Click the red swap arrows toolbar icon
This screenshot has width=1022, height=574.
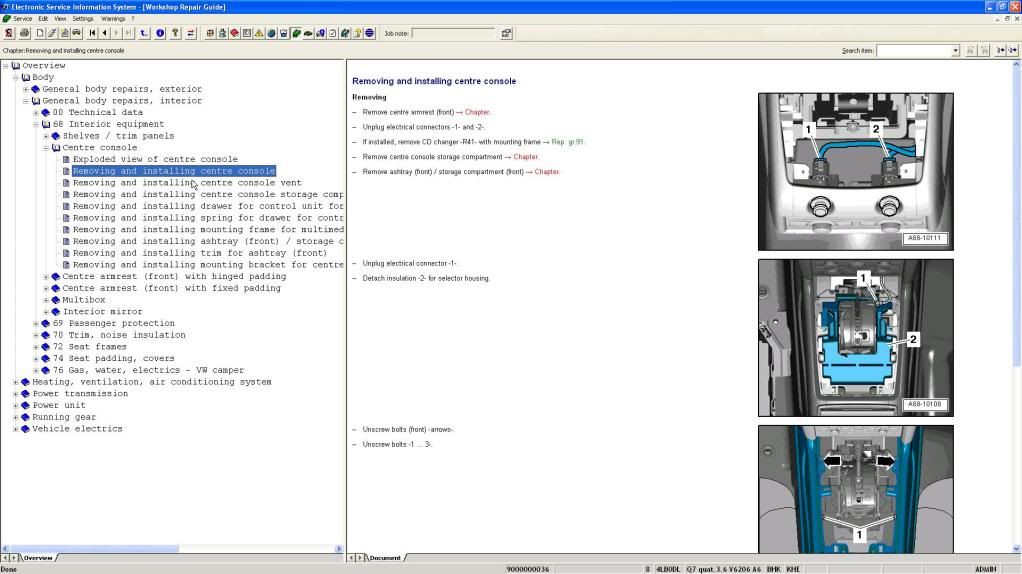[191, 33]
